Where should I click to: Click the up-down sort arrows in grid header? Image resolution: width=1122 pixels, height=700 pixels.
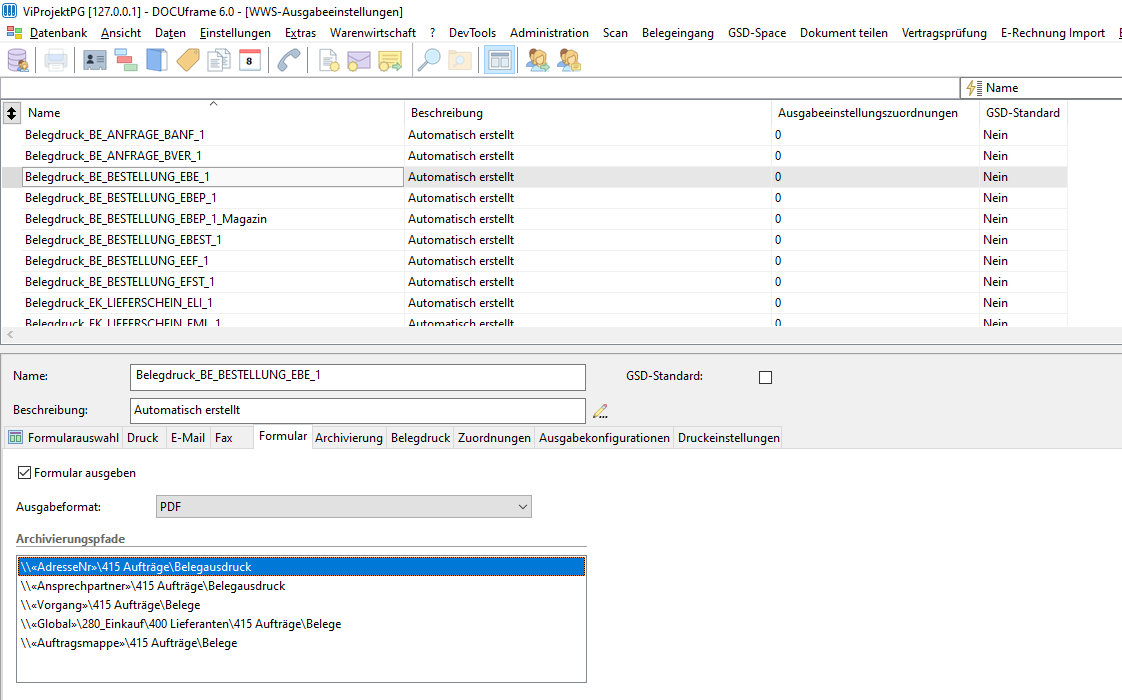tap(11, 113)
